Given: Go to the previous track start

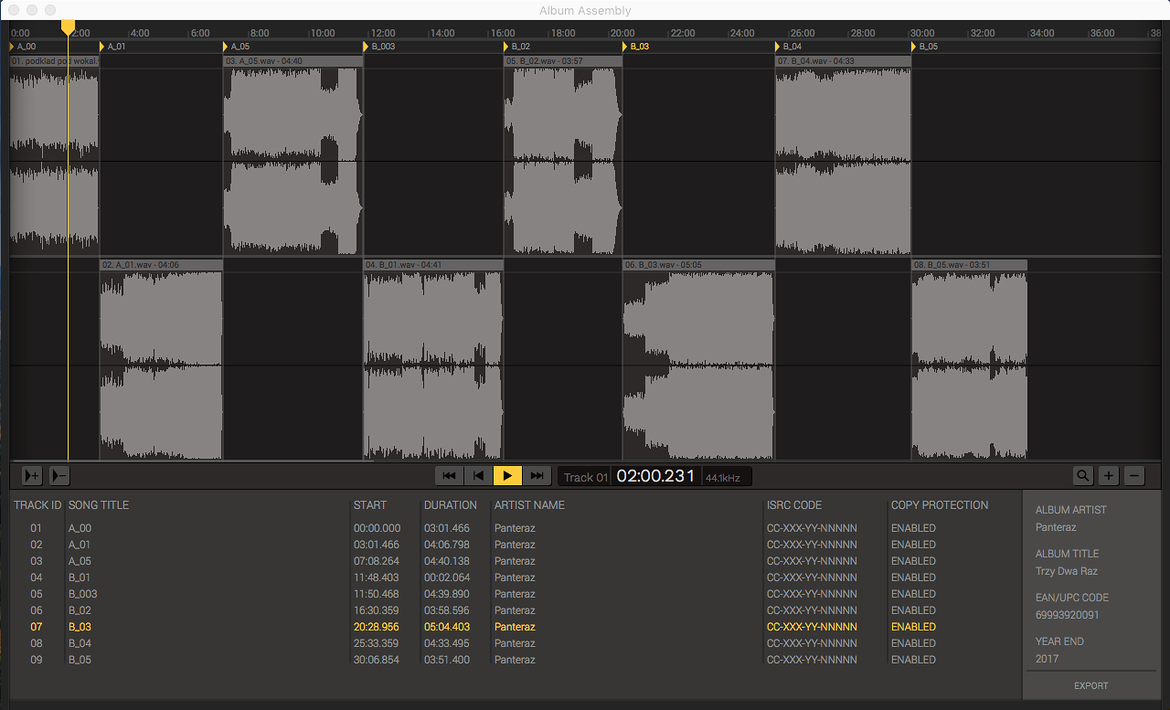Looking at the screenshot, I should [478, 475].
